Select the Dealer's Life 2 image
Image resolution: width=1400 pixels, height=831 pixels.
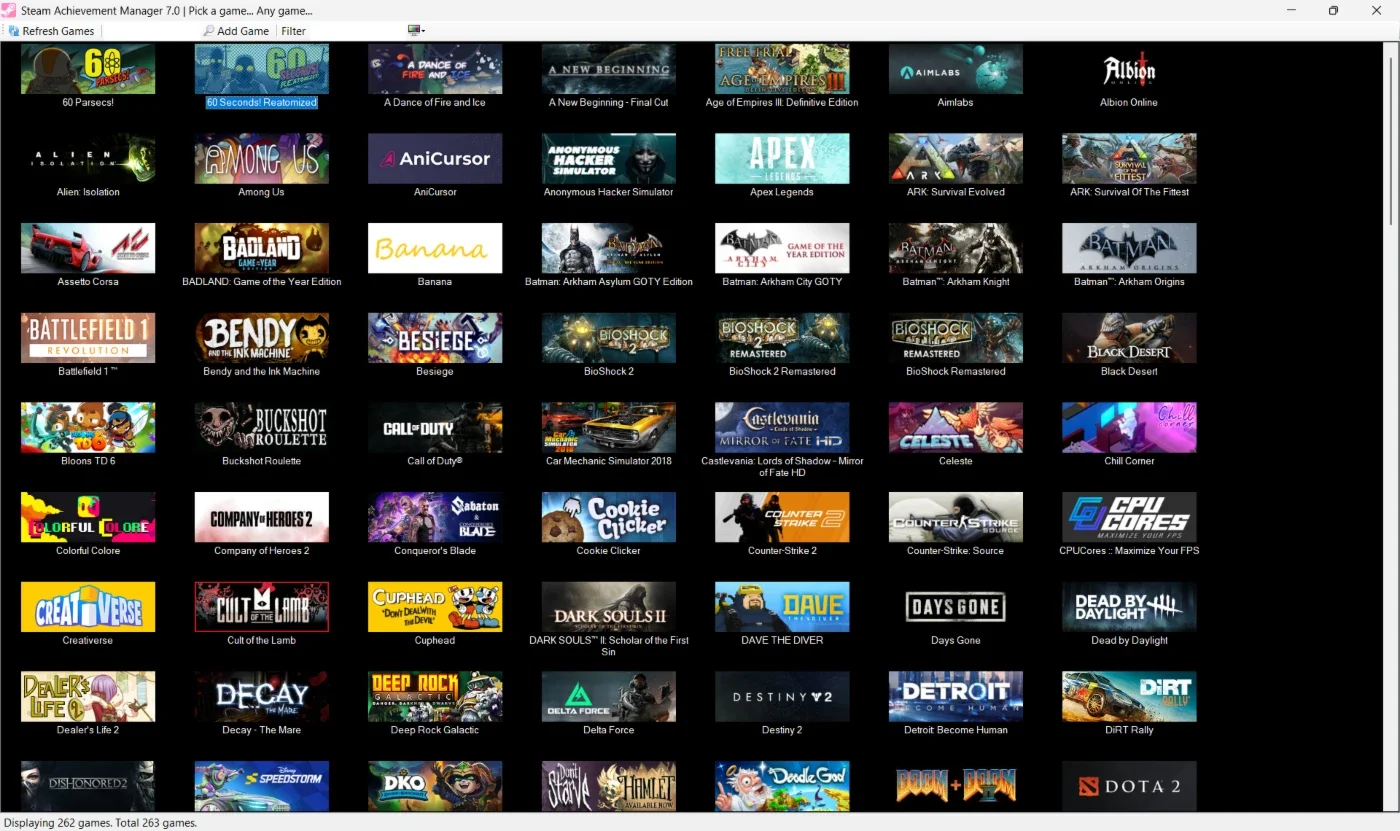click(88, 697)
